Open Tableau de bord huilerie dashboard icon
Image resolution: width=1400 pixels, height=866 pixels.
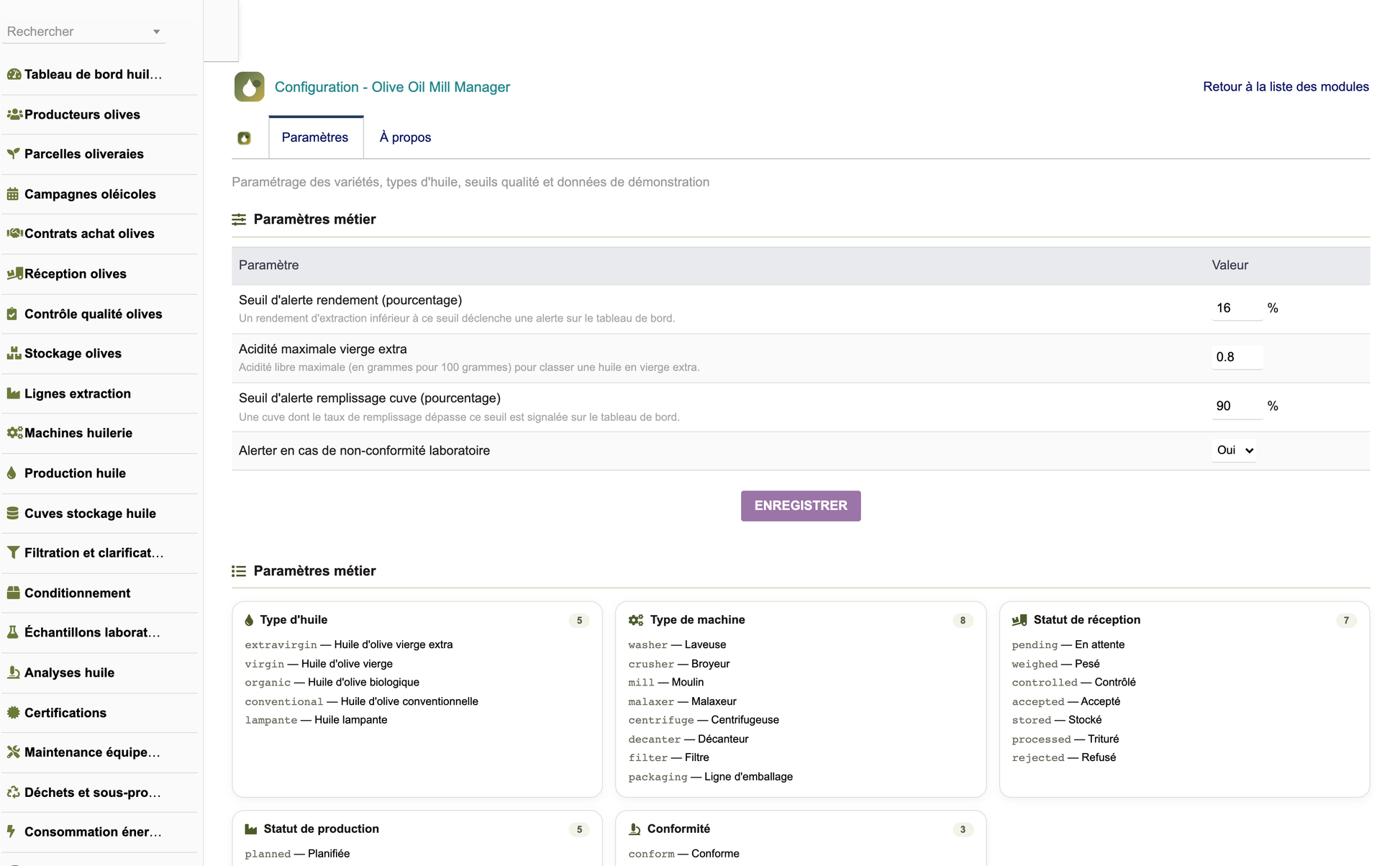coord(14,74)
